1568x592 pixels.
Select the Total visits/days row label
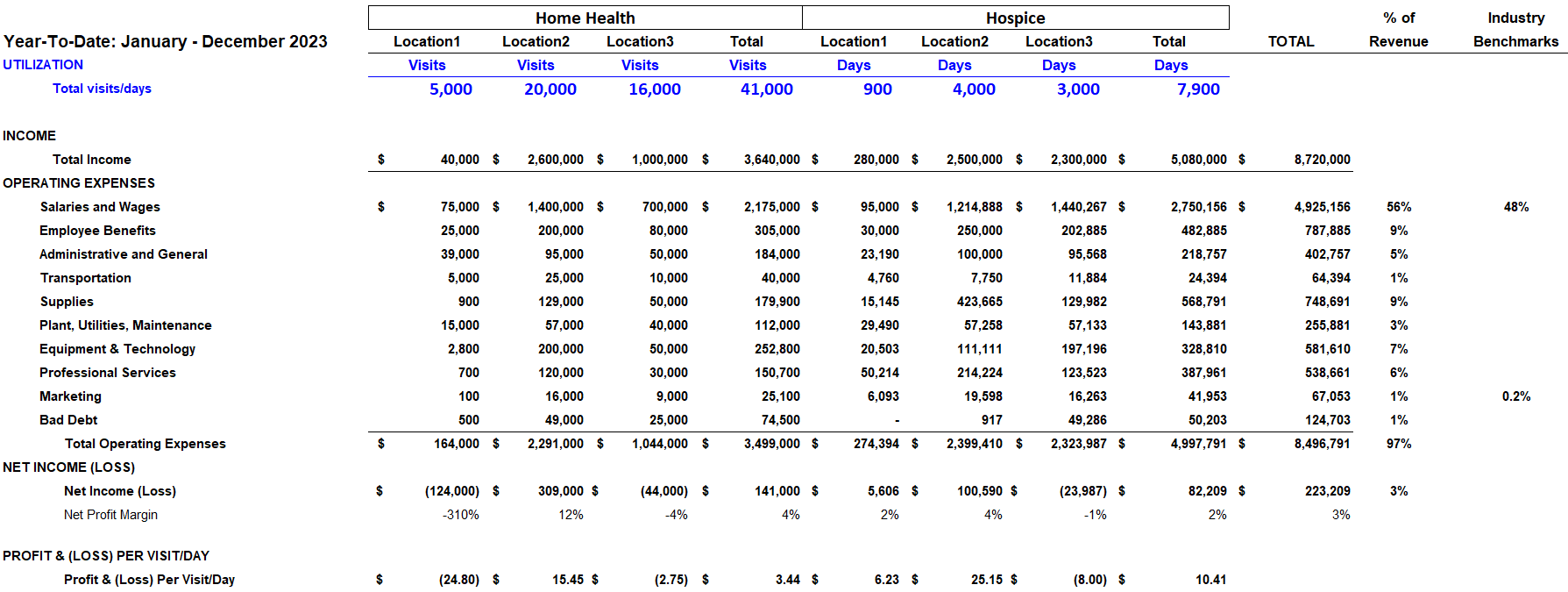tap(102, 89)
